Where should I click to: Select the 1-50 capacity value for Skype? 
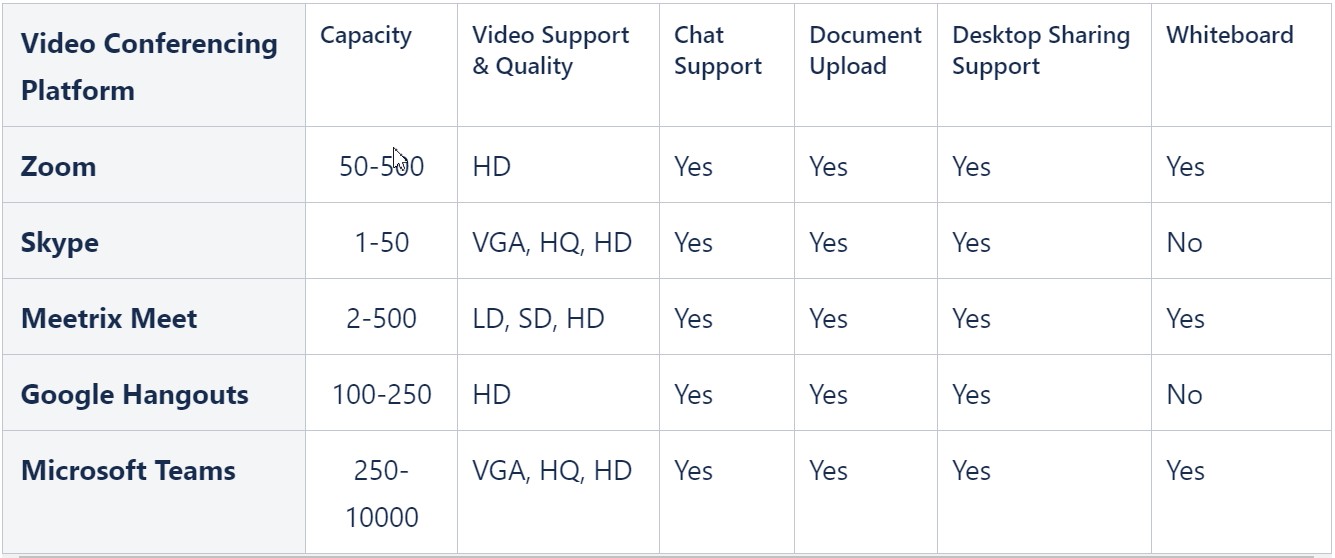coord(382,243)
